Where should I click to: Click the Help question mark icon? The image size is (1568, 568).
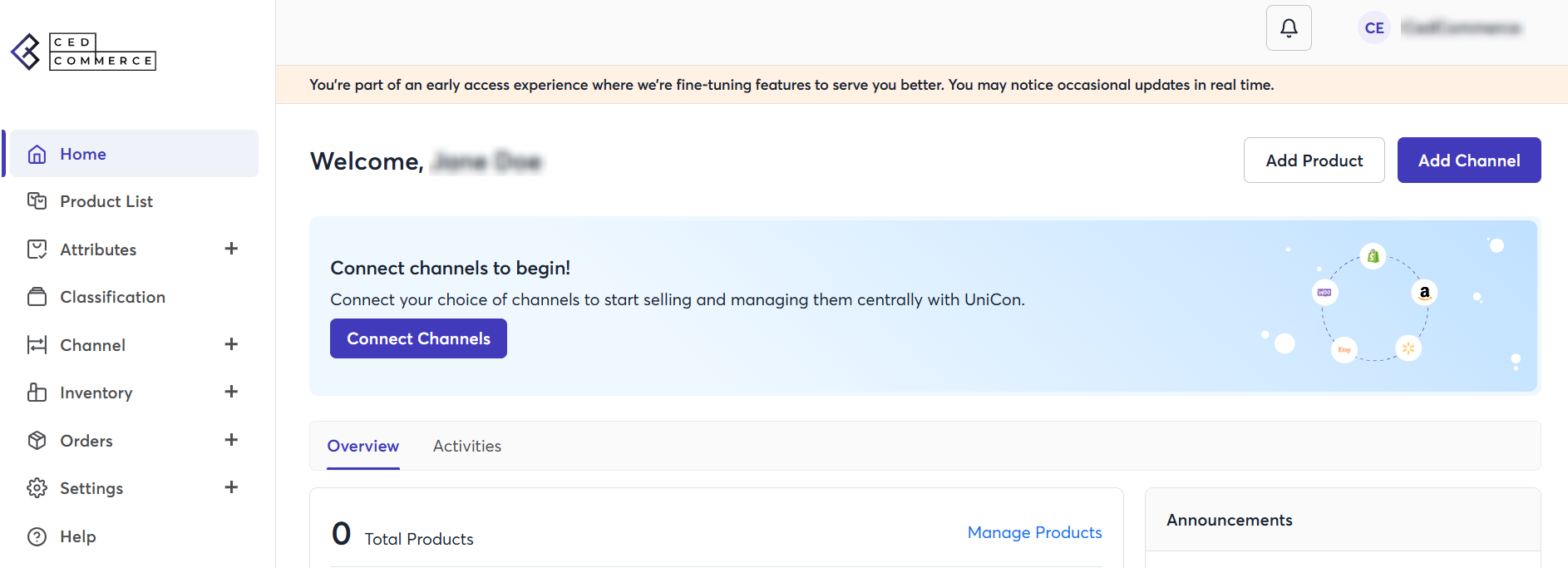pyautogui.click(x=37, y=536)
